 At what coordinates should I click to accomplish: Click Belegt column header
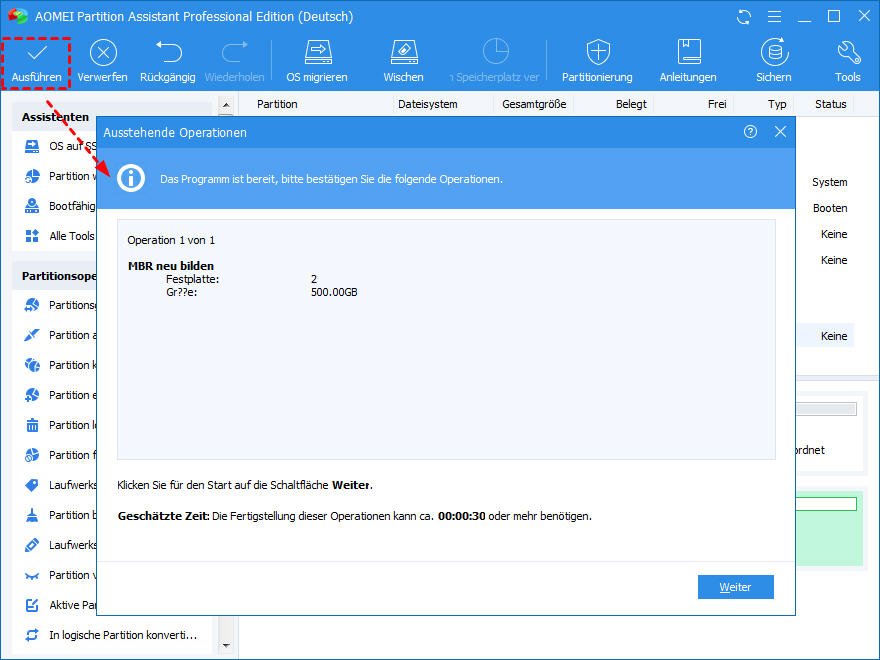(x=631, y=104)
